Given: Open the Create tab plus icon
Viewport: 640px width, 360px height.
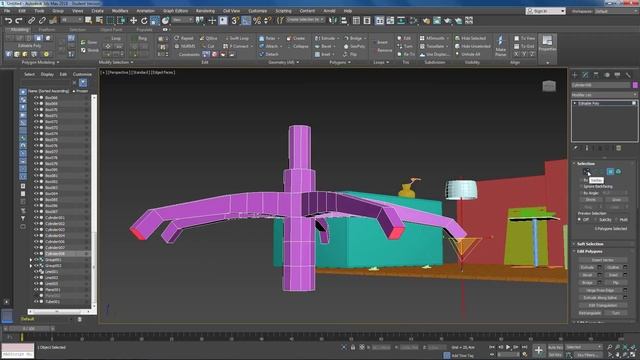Looking at the screenshot, I should 575,75.
